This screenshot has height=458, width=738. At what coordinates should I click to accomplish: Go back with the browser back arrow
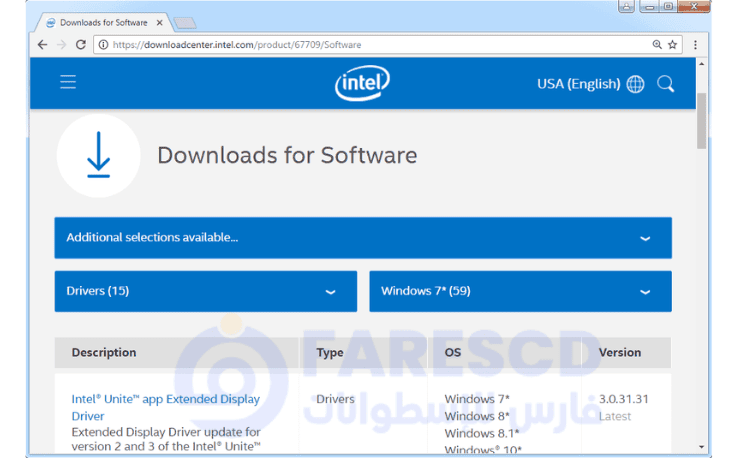click(x=42, y=45)
